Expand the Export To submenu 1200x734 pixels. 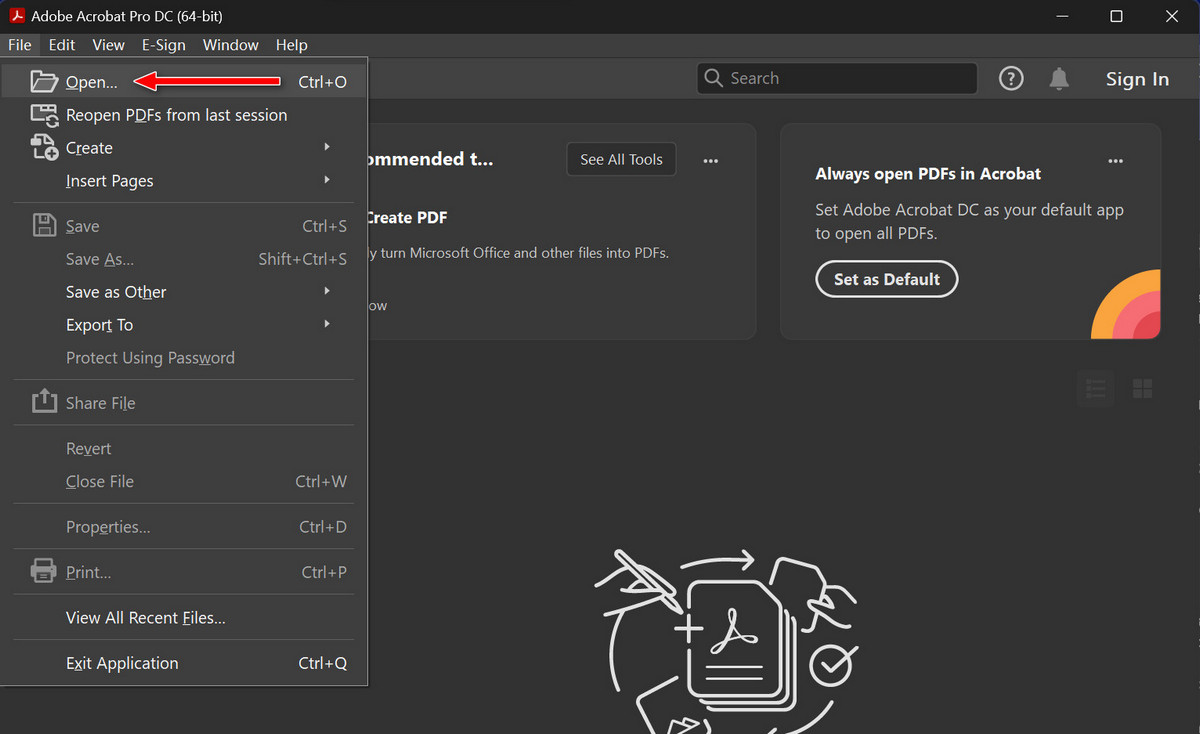(326, 324)
